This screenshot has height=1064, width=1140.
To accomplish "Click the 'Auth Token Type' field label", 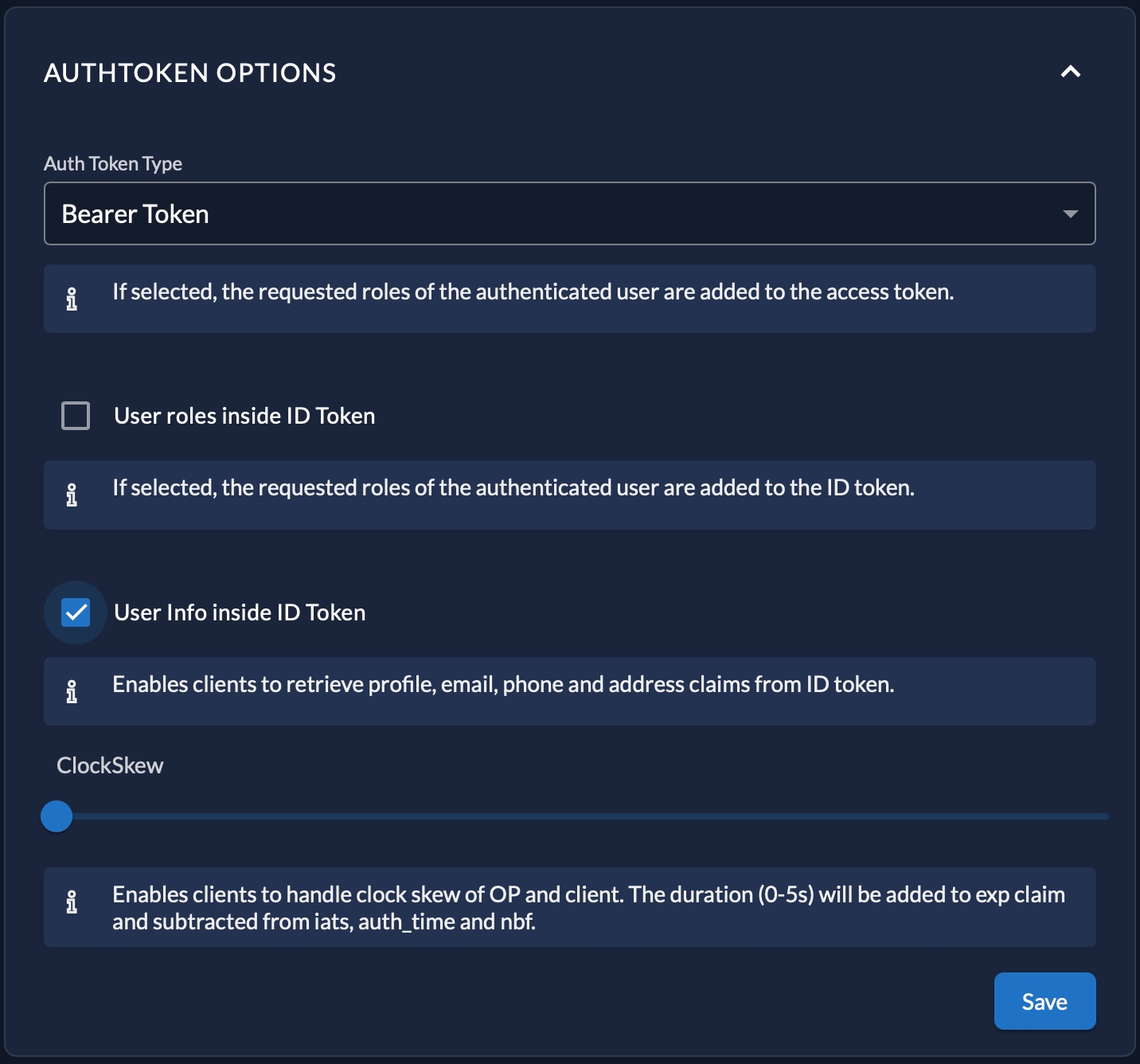I will pos(113,163).
